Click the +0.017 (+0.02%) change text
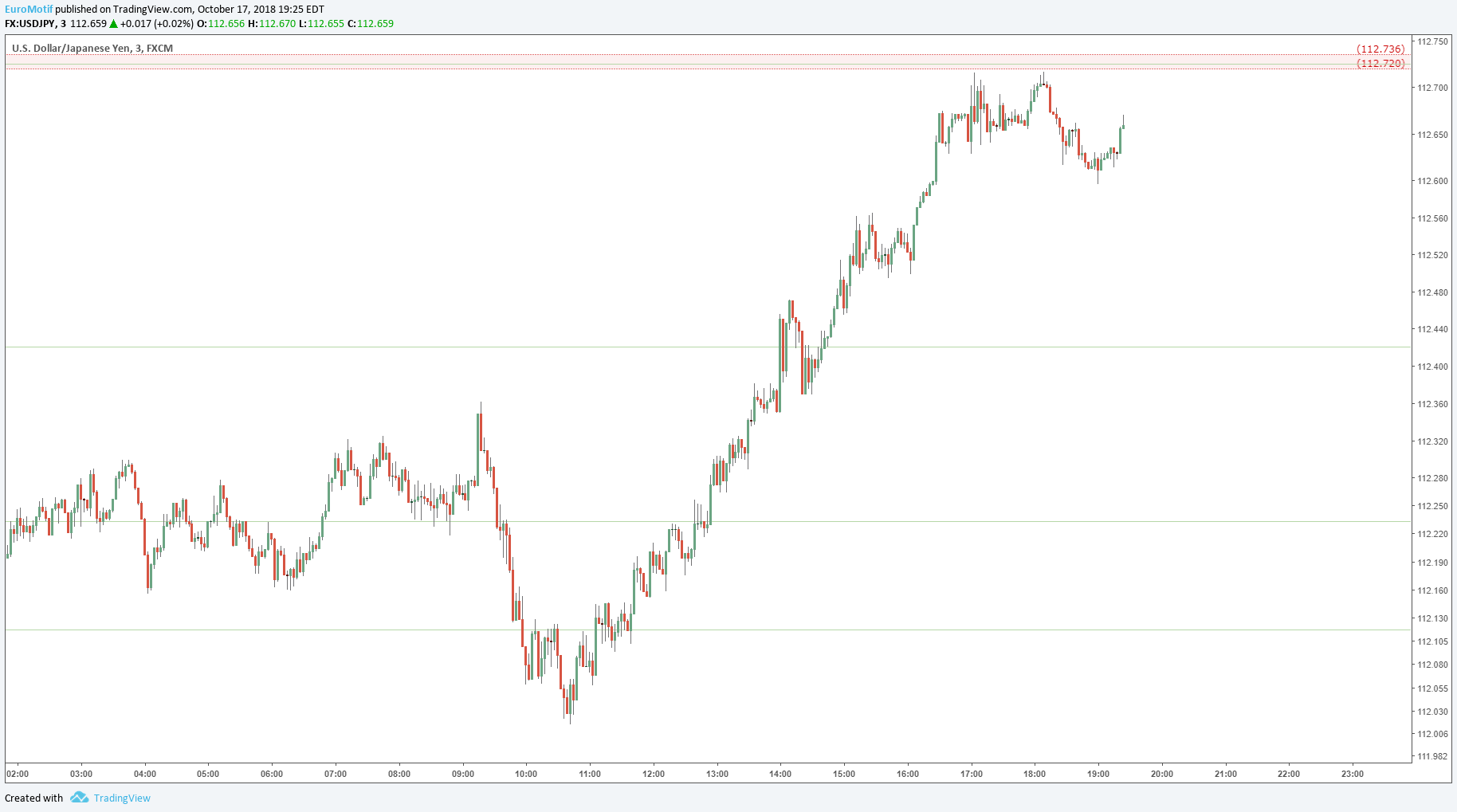Viewport: 1457px width, 812px height. (x=156, y=24)
